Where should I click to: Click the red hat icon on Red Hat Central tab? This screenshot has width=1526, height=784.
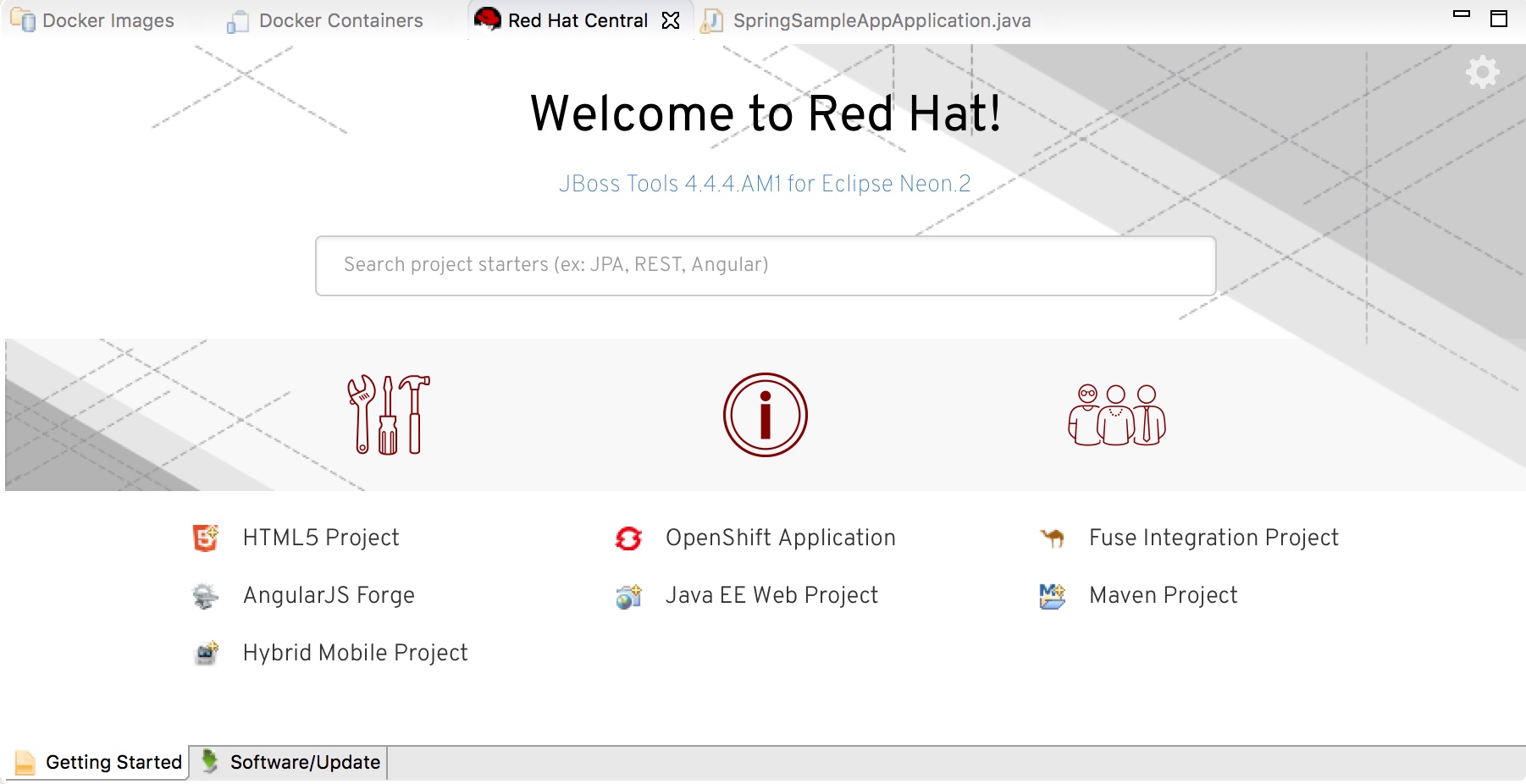[487, 19]
